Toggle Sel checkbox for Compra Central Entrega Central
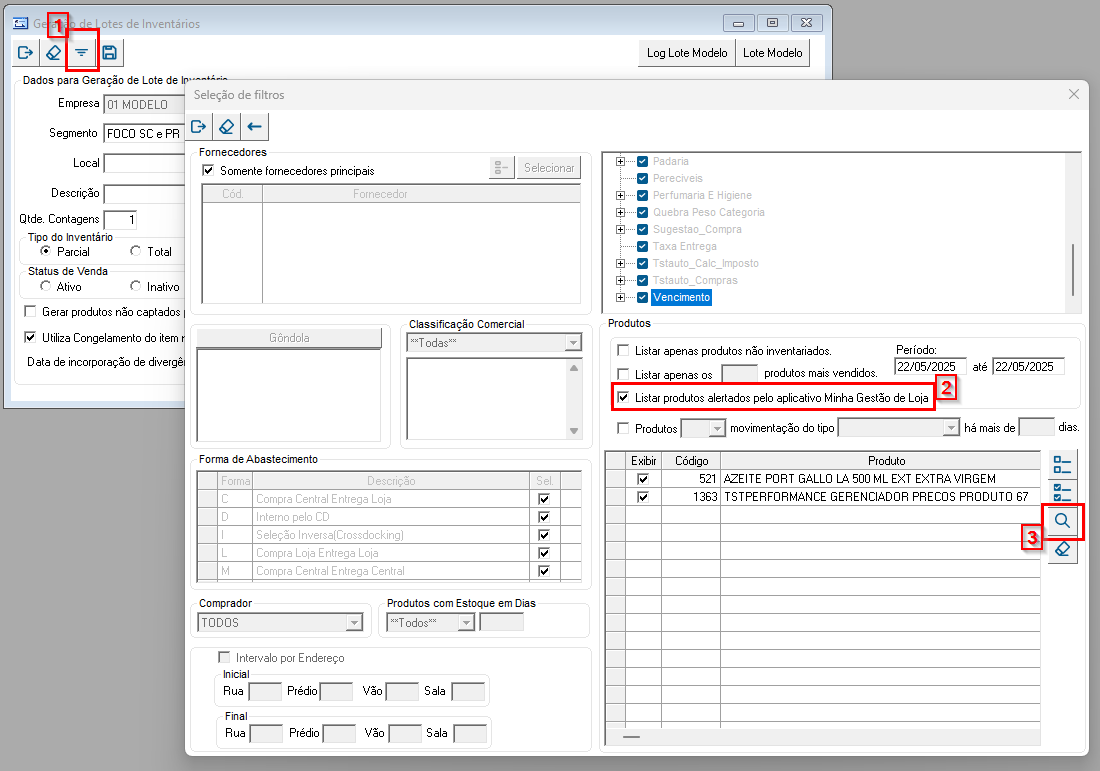The image size is (1100, 771). [x=544, y=571]
